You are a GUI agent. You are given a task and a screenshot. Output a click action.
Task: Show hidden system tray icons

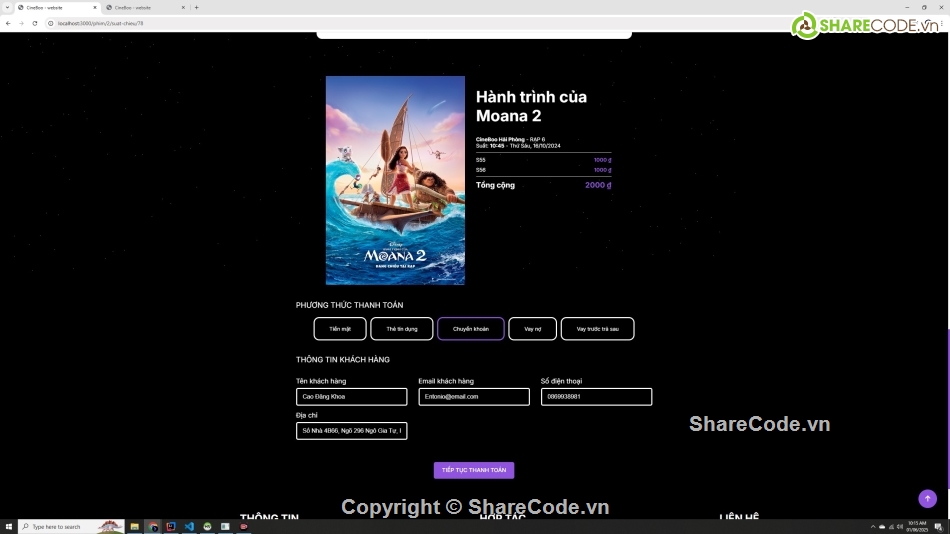tap(873, 527)
